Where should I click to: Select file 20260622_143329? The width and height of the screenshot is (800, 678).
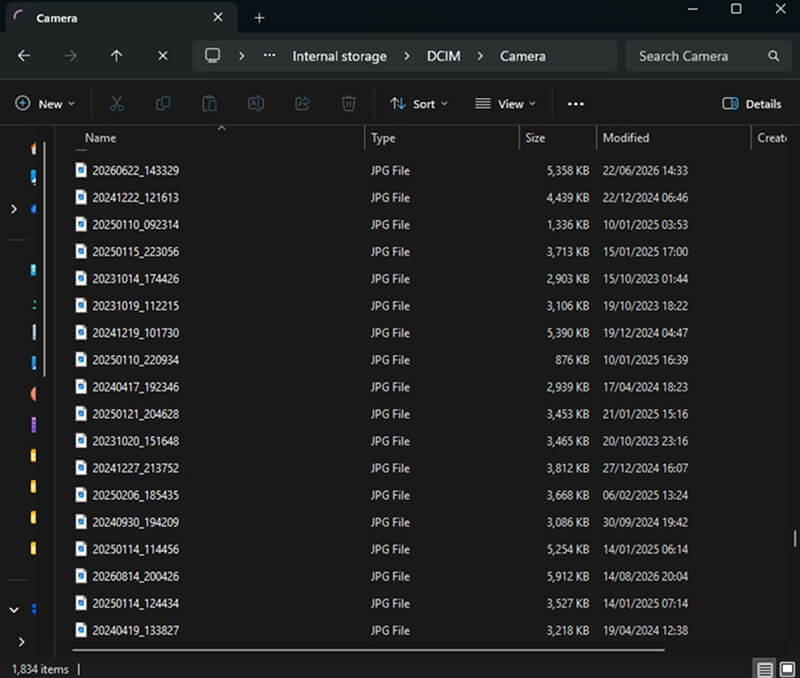[136, 170]
